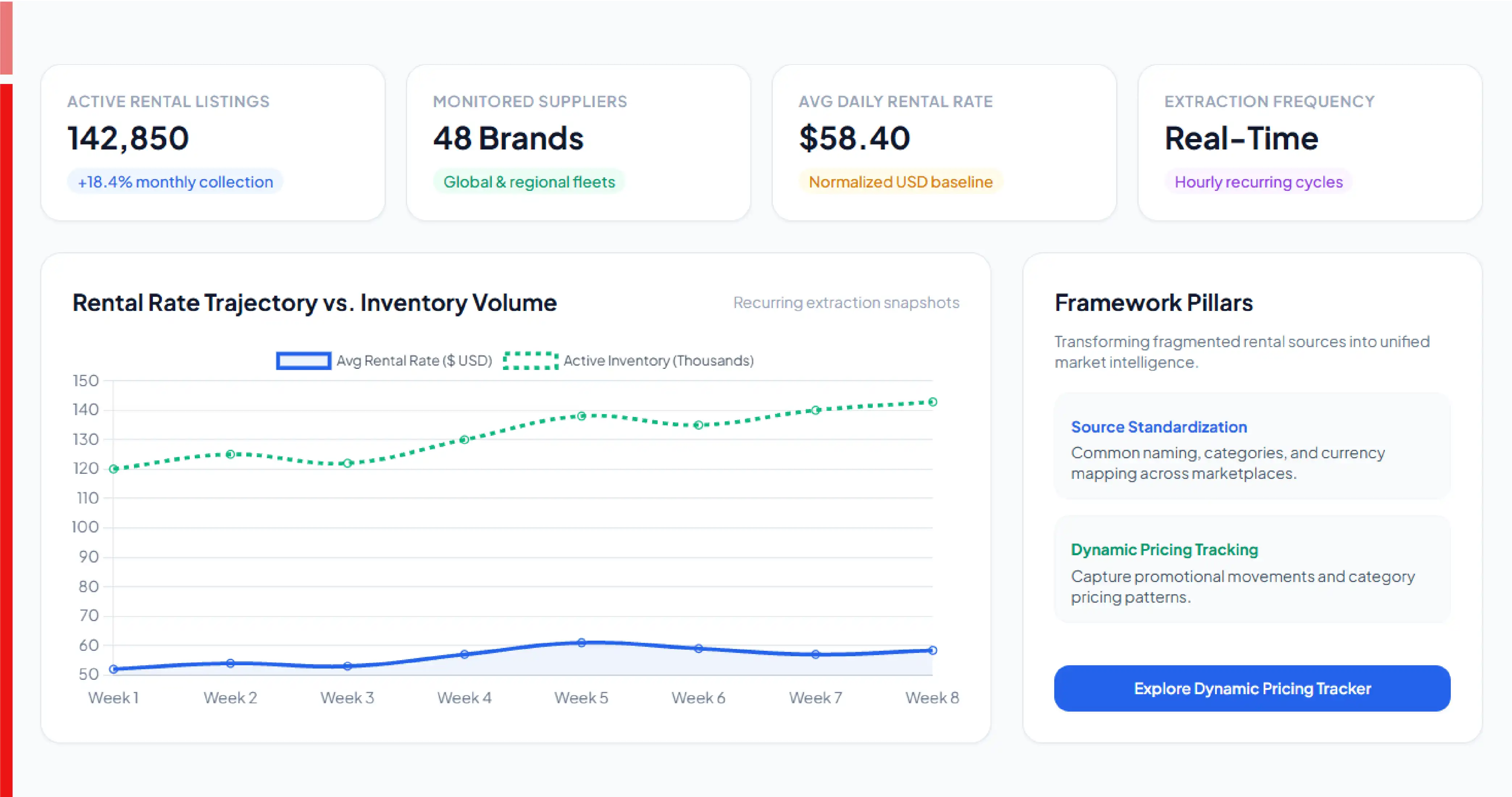1512x797 pixels.
Task: Select the '48 Brands' value
Action: (508, 138)
